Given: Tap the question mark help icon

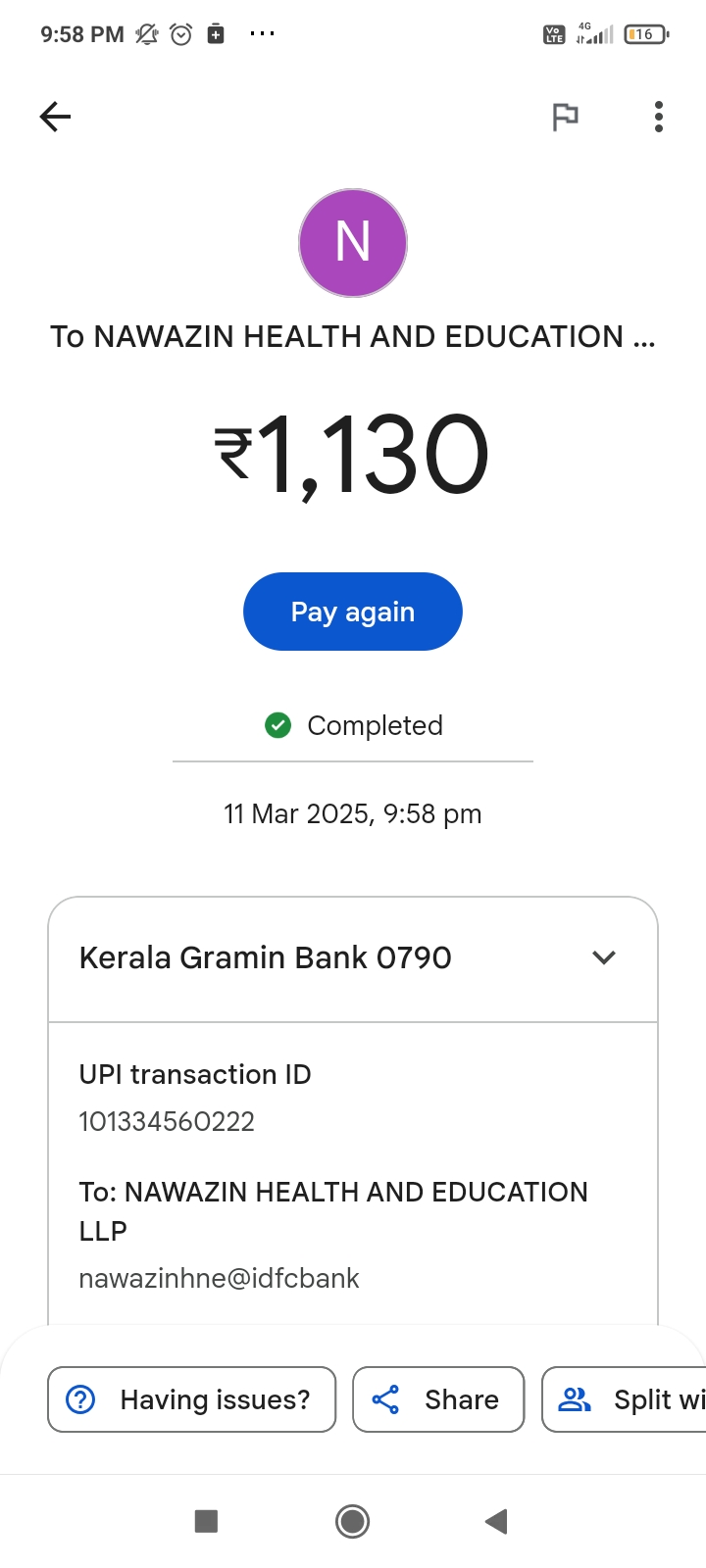Looking at the screenshot, I should 80,1399.
